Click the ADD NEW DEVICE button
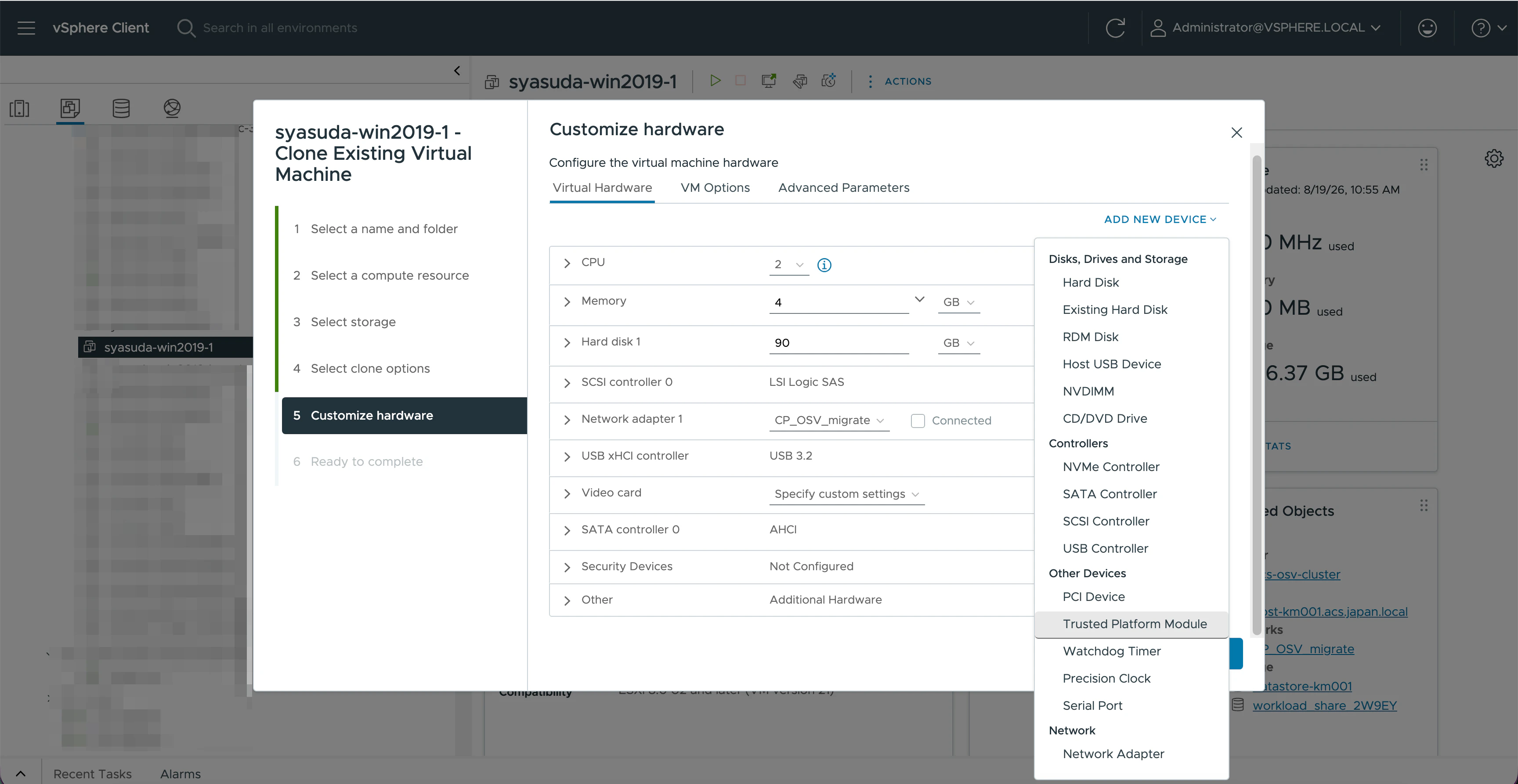The height and width of the screenshot is (784, 1518). 1160,219
